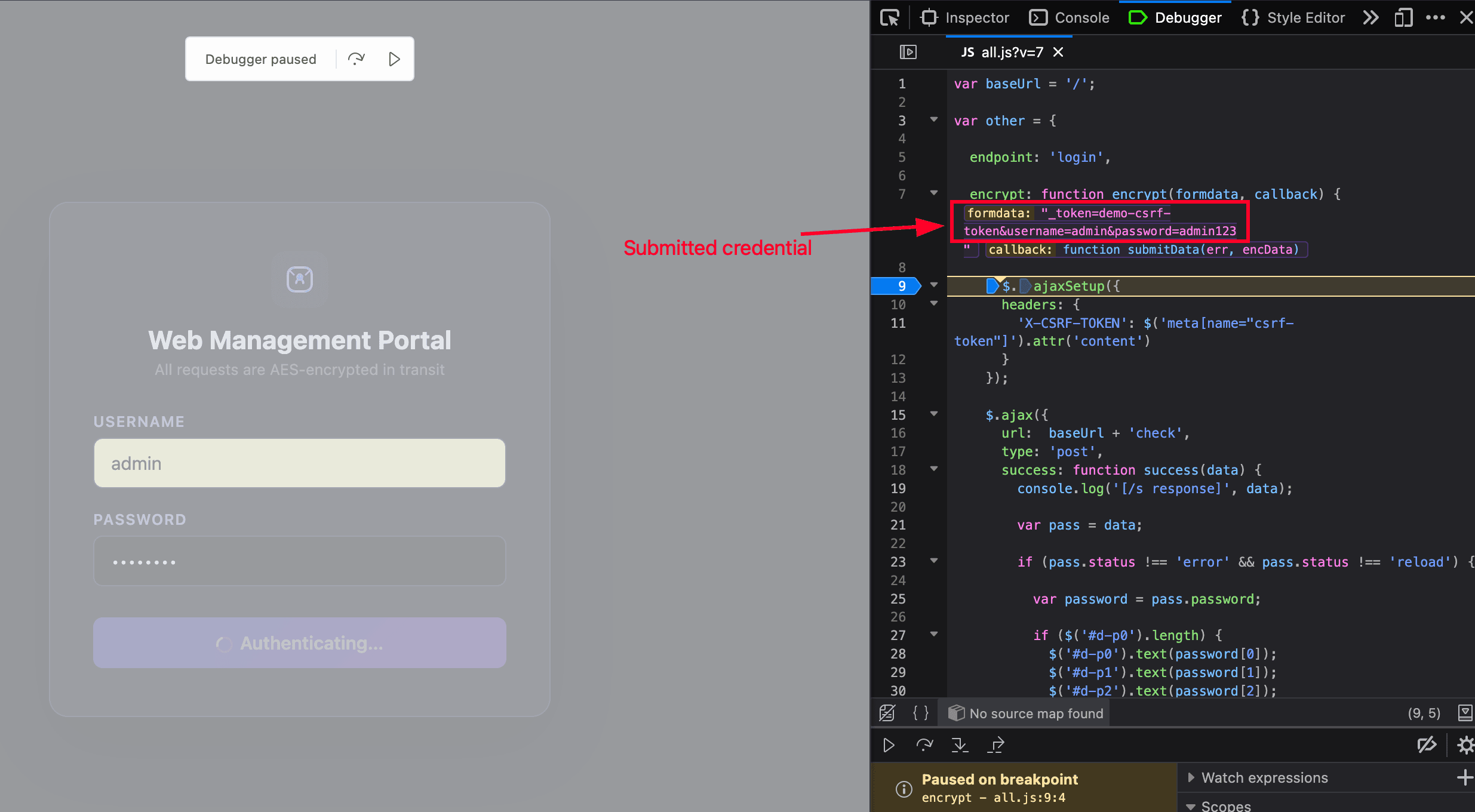Pretty print the source with braces icon
This screenshot has height=812, width=1475.
pos(920,712)
